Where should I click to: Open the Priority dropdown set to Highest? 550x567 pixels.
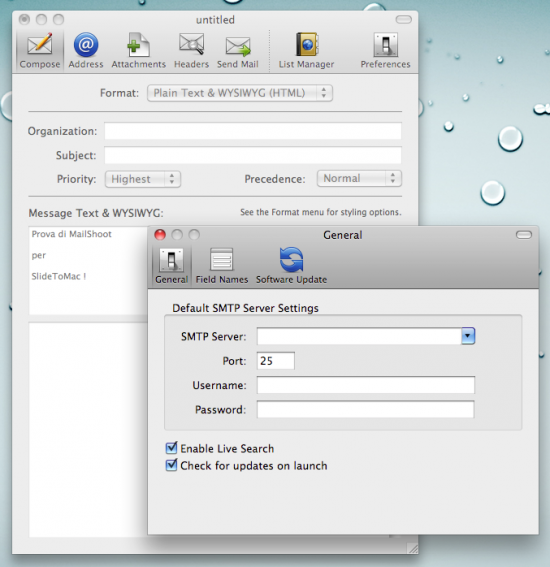click(143, 179)
